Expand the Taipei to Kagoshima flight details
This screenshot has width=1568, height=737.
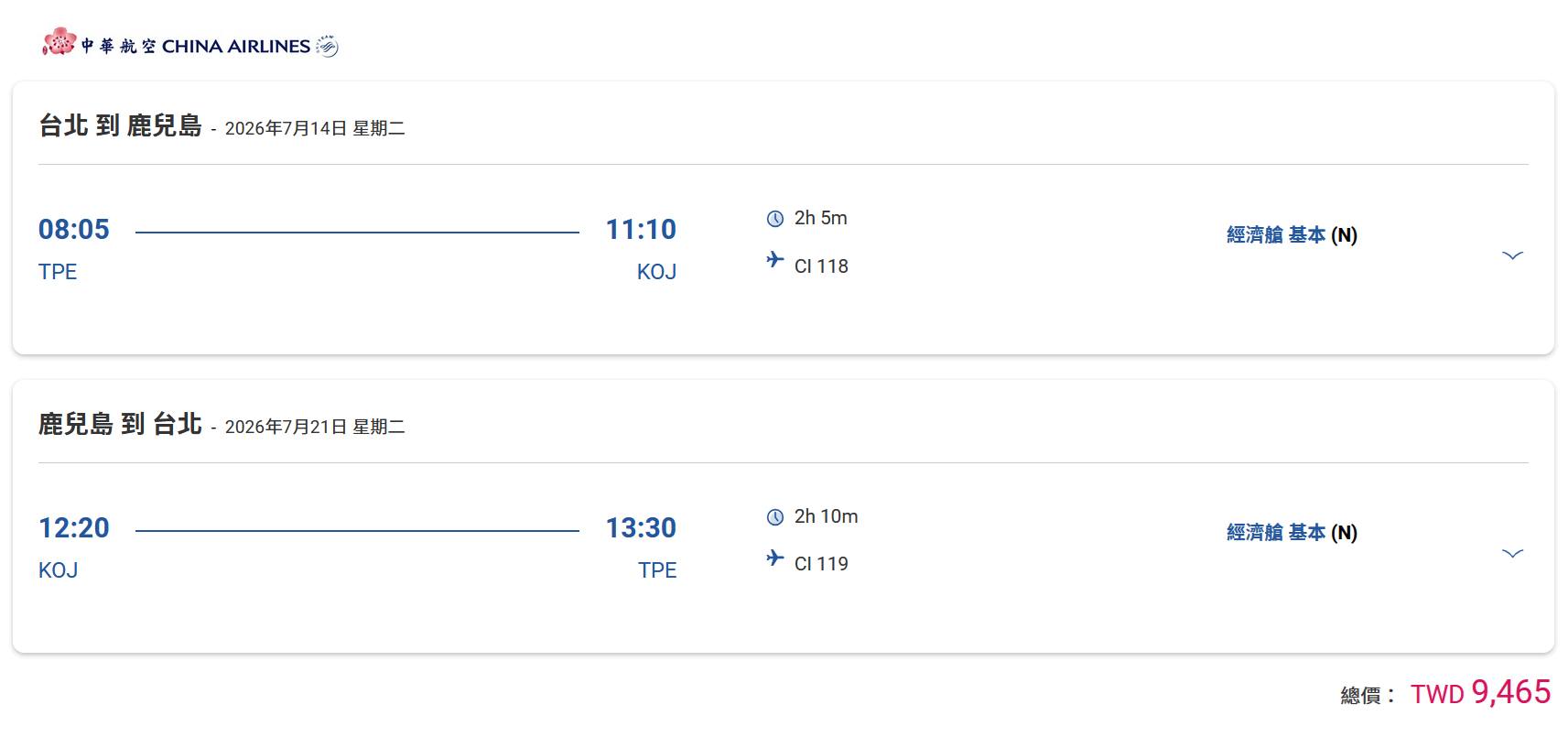pyautogui.click(x=1512, y=255)
